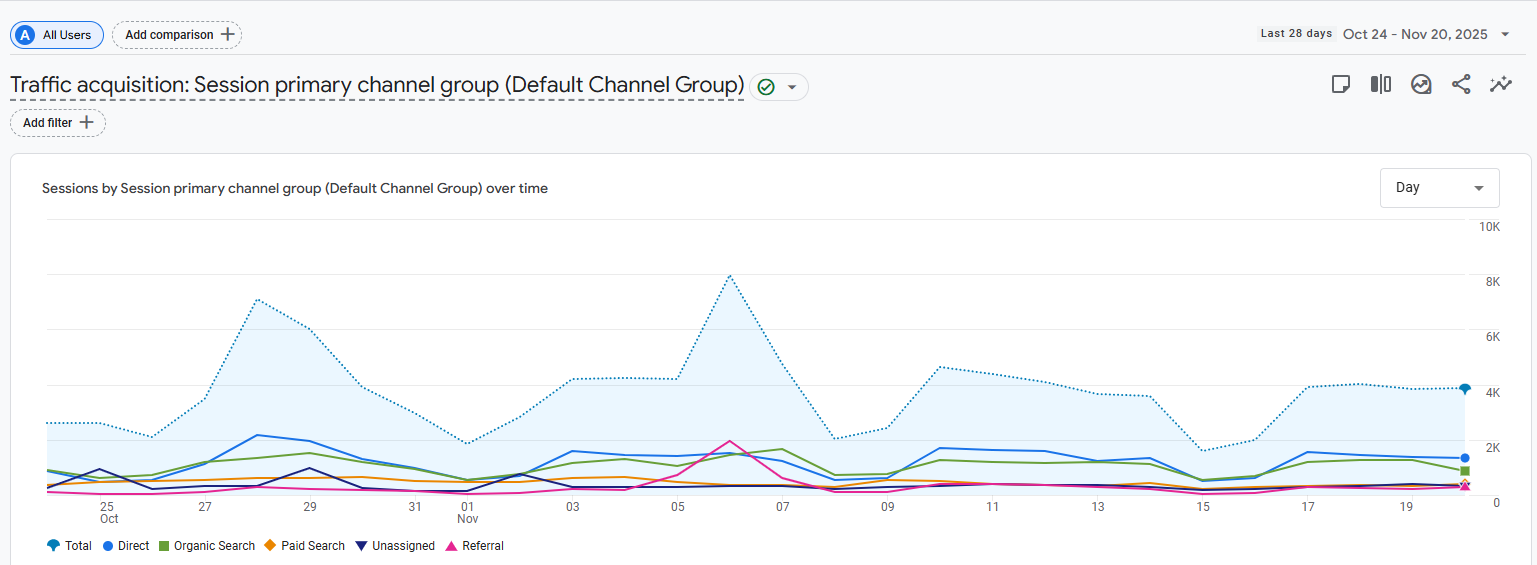
Task: Click the 'A' avatar badge on All Users
Action: (x=25, y=35)
